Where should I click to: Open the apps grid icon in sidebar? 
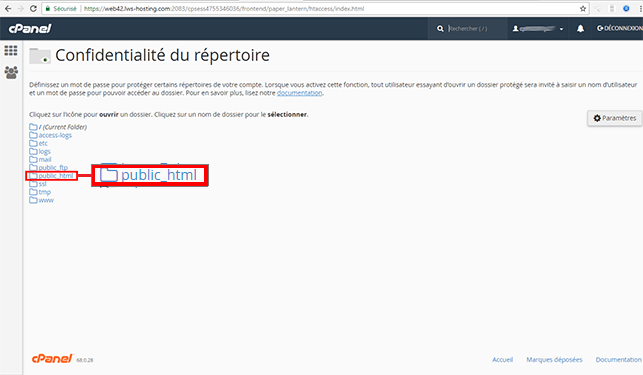coord(11,50)
